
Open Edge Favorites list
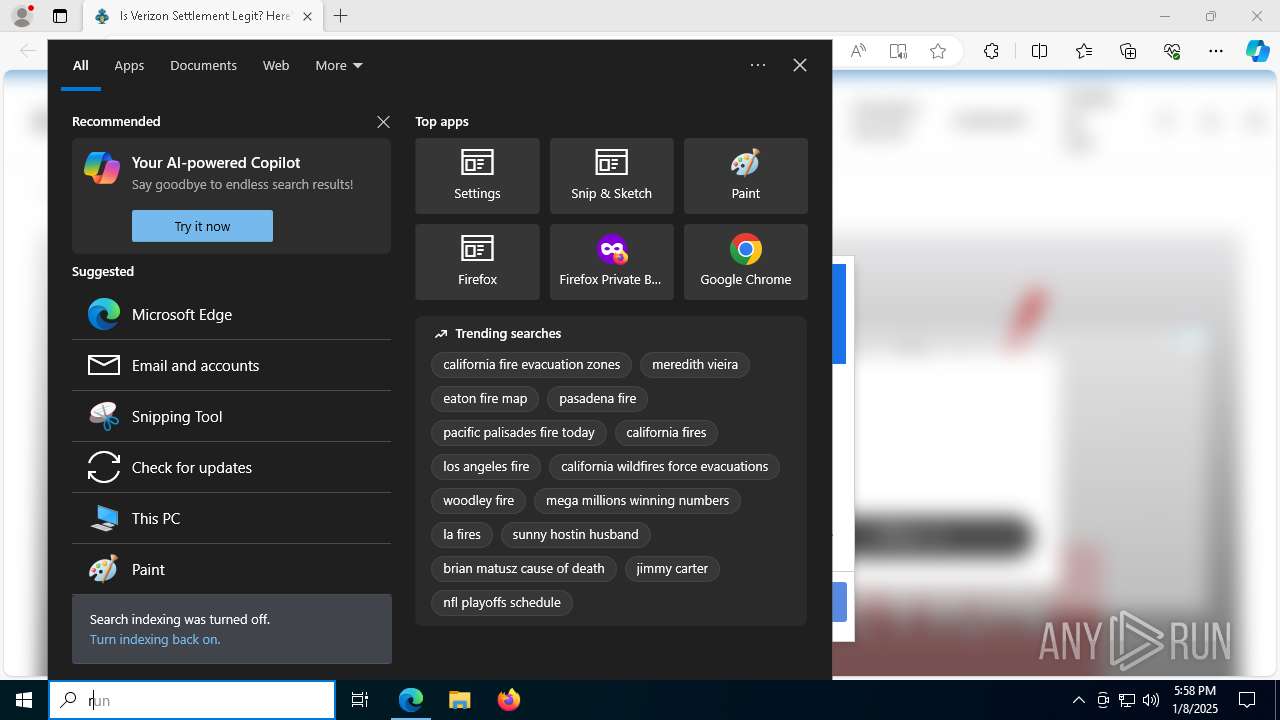[x=1084, y=51]
